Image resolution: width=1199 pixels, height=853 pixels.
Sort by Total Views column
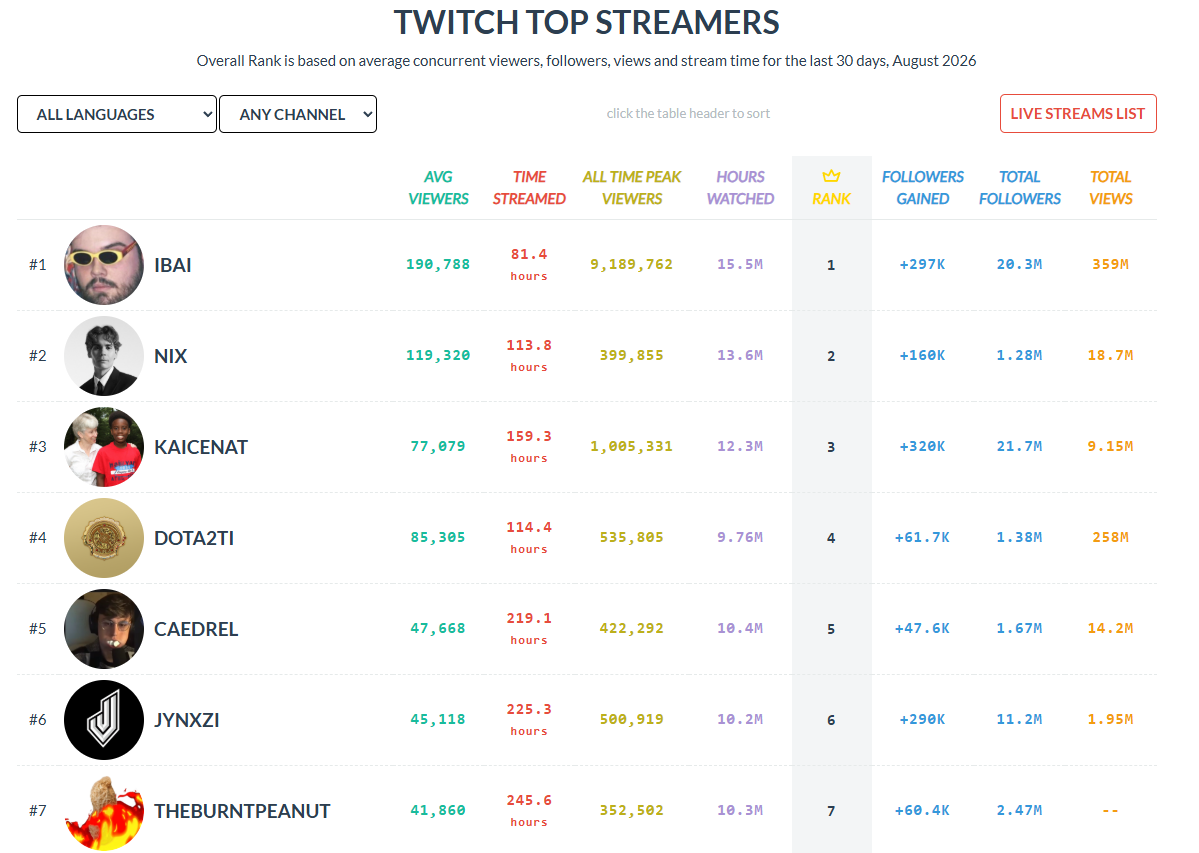1110,187
